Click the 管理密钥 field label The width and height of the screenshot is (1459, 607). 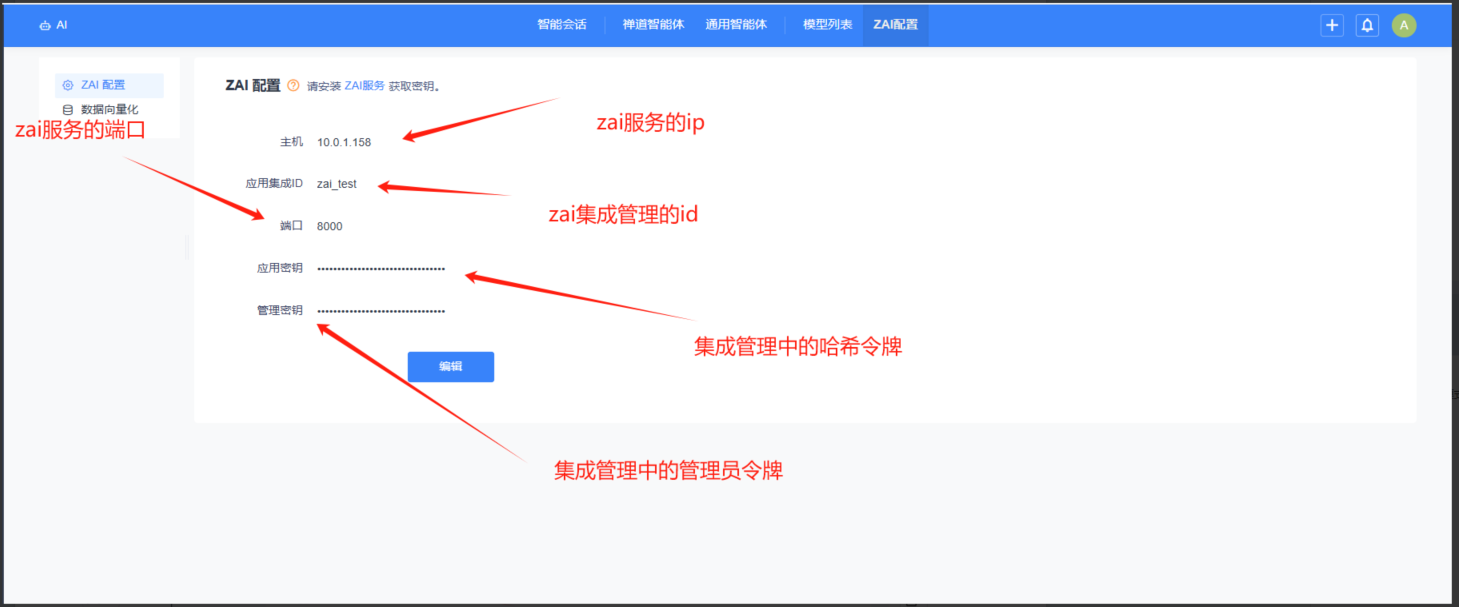point(280,311)
